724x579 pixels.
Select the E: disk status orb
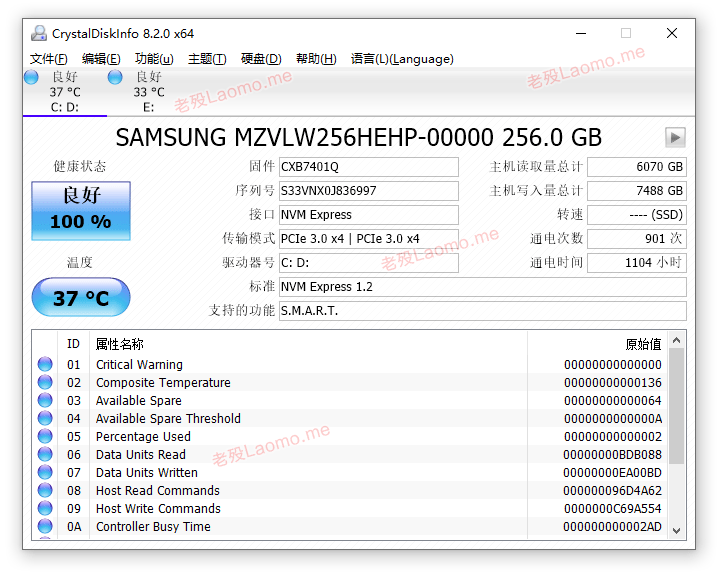115,77
